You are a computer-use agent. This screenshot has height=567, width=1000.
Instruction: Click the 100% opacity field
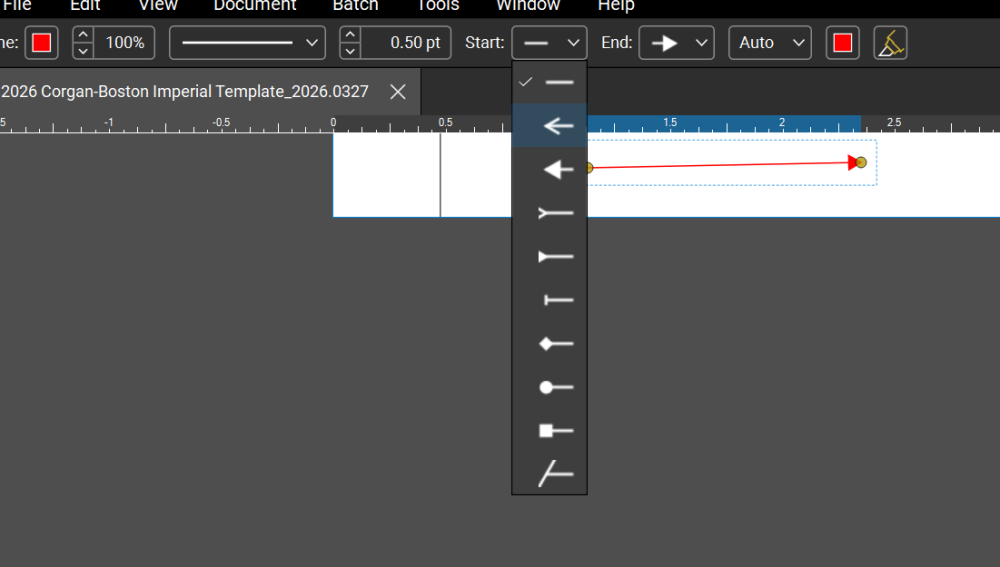pos(124,43)
